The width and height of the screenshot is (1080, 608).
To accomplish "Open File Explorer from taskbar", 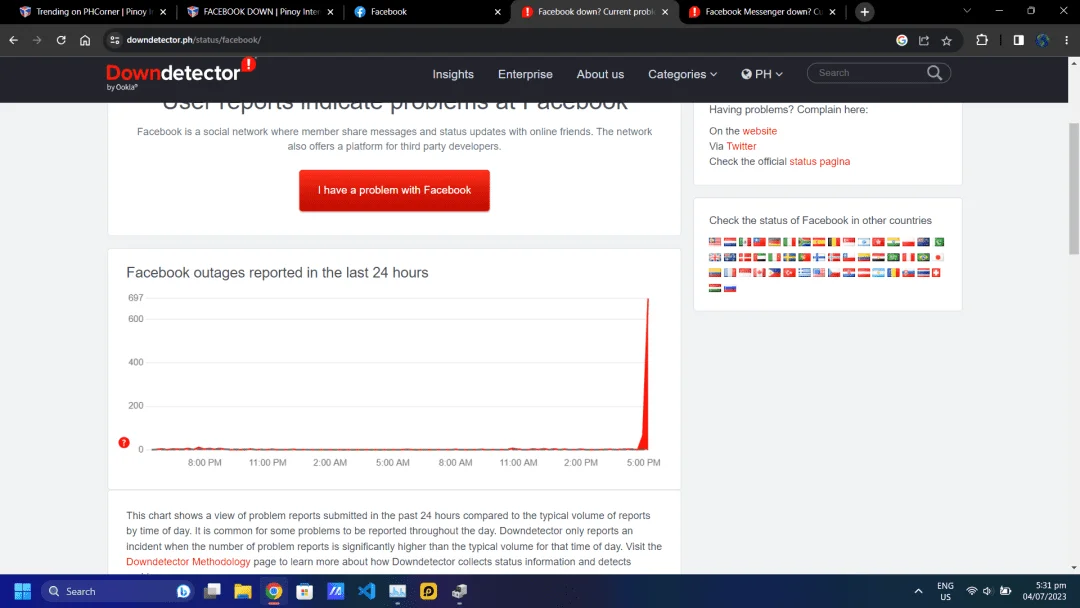I will 242,591.
